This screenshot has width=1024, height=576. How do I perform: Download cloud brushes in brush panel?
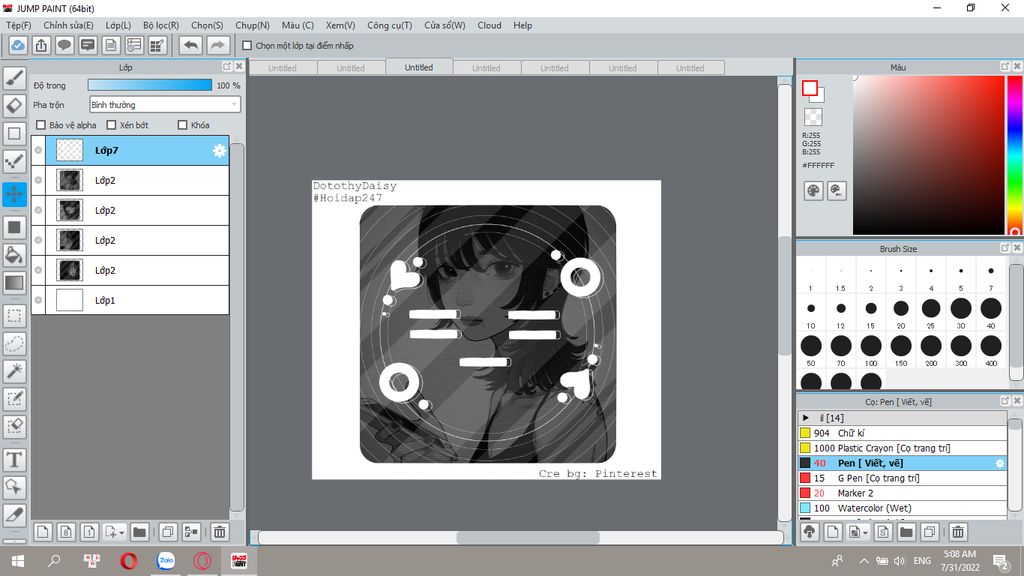point(810,532)
